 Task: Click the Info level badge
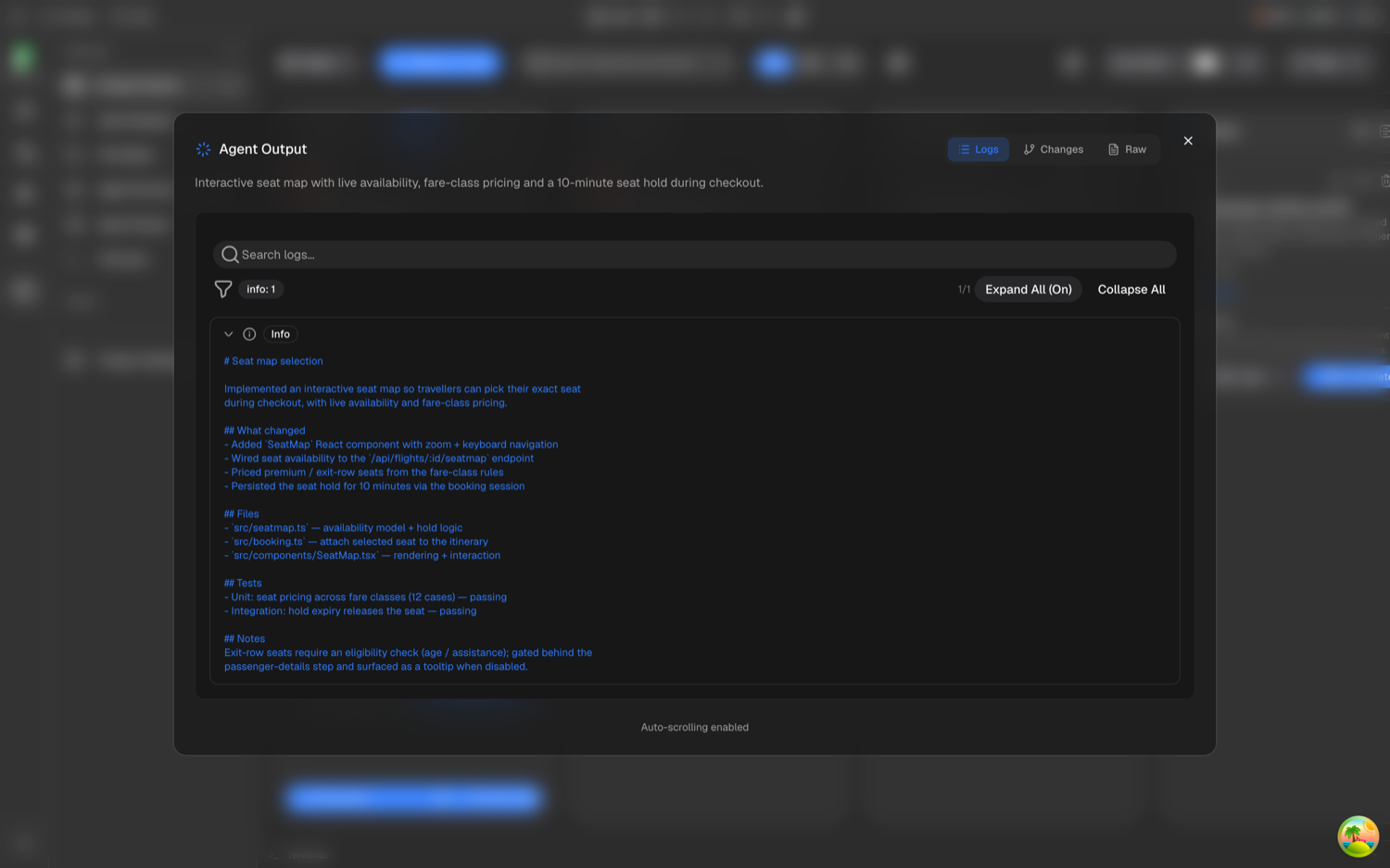281,334
